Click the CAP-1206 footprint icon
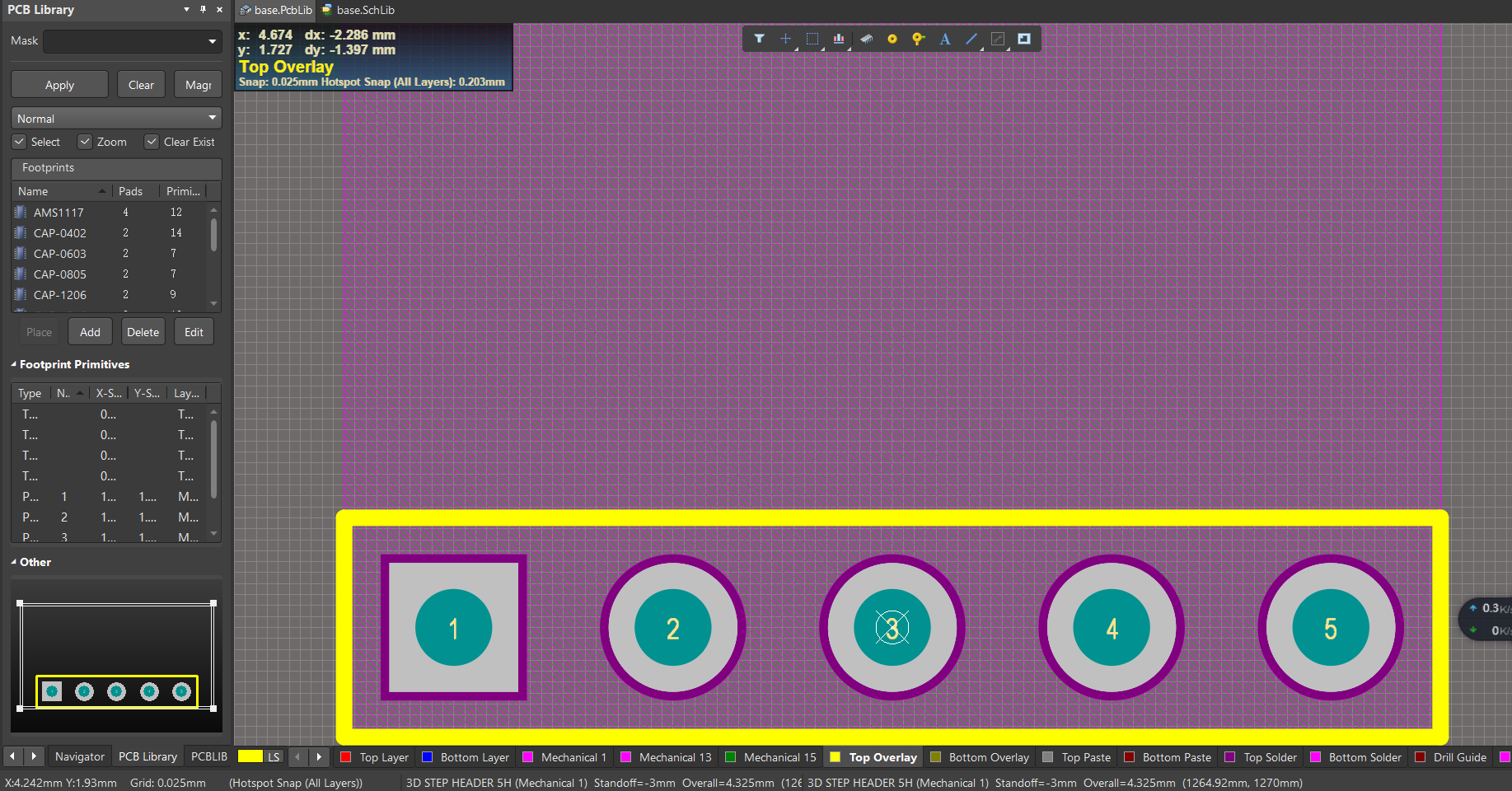Viewport: 1512px width, 791px height. pos(21,294)
